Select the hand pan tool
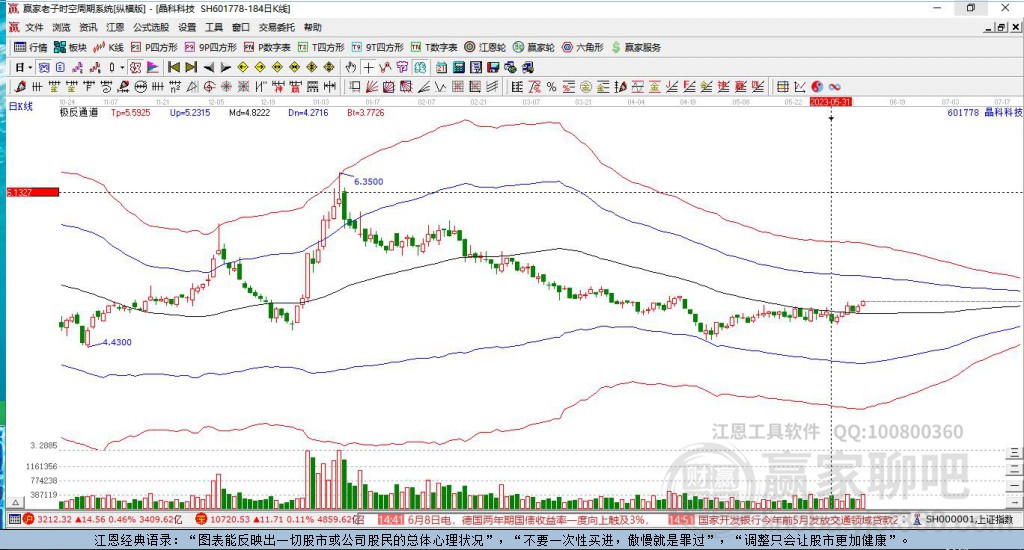This screenshot has height=550, width=1024. tap(351, 67)
